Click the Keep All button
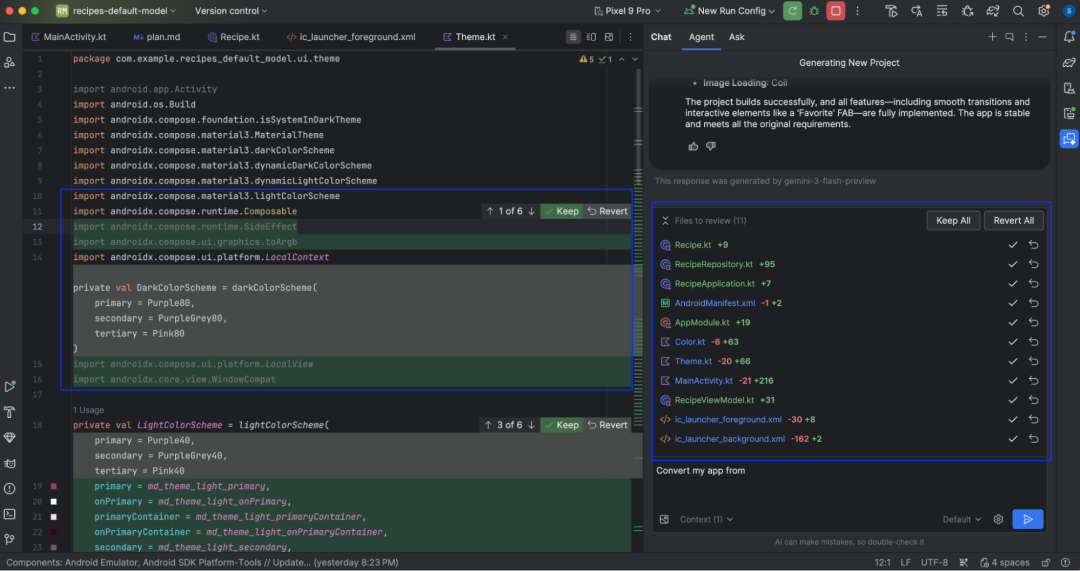Screen dimensions: 1080x571 [952, 220]
